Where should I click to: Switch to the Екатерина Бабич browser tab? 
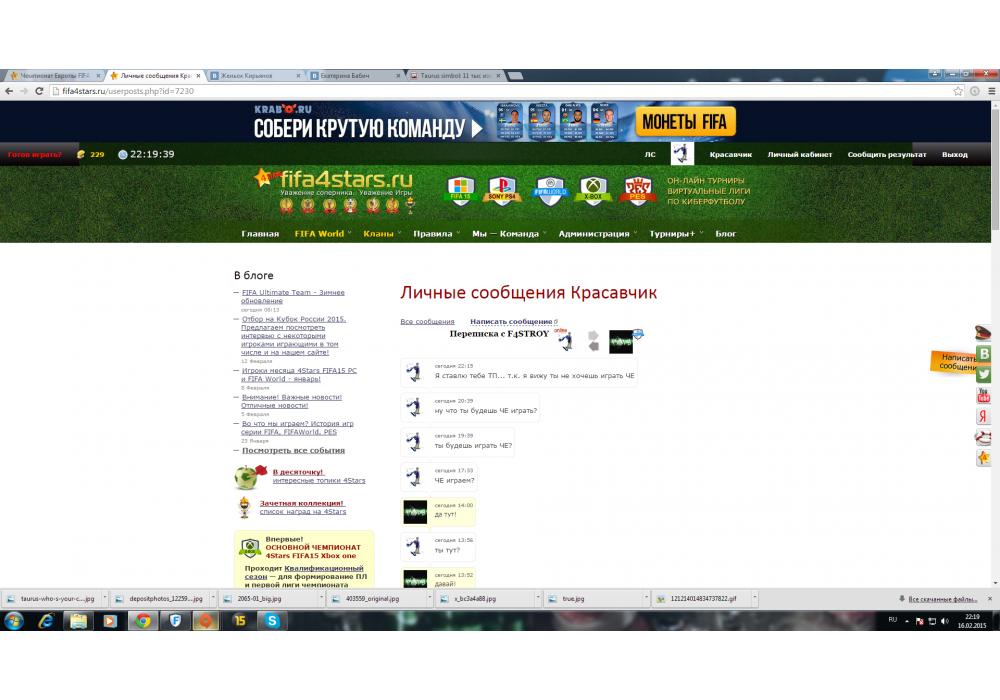click(353, 75)
